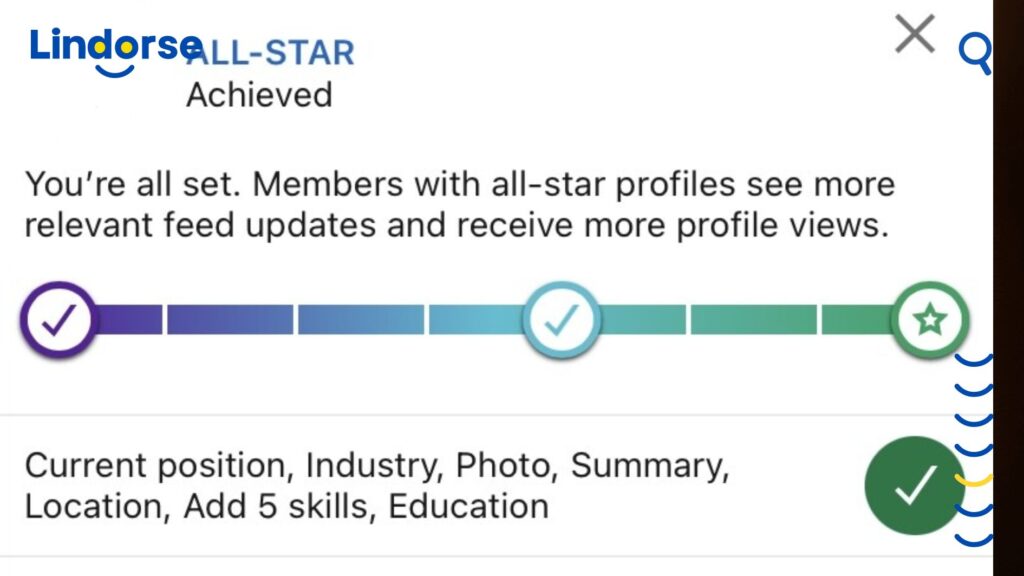This screenshot has height=576, width=1024.
Task: Click the second progress bar segment
Action: 230,320
